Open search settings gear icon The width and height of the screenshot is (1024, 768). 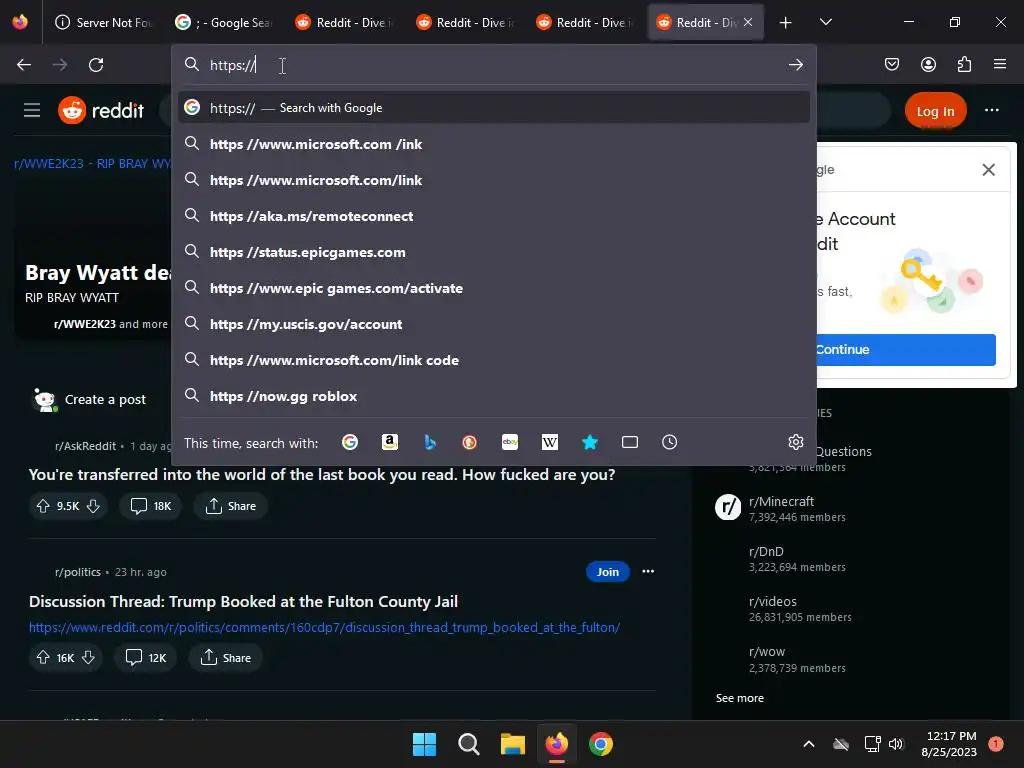795,442
